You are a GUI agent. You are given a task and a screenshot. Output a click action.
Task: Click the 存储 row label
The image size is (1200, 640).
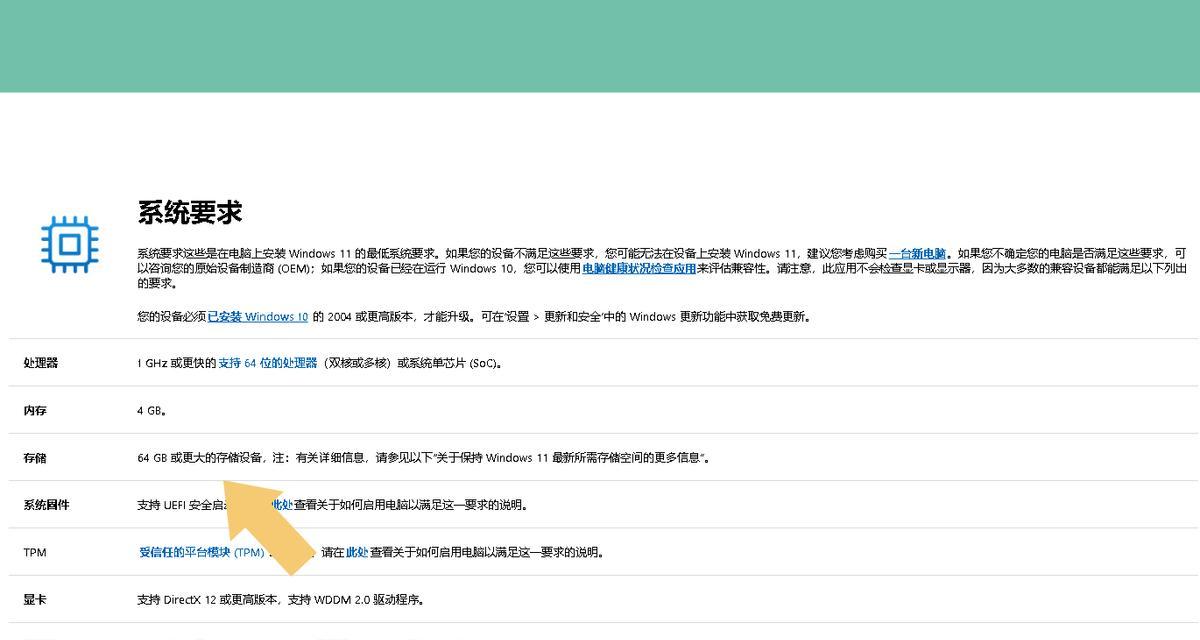point(35,458)
